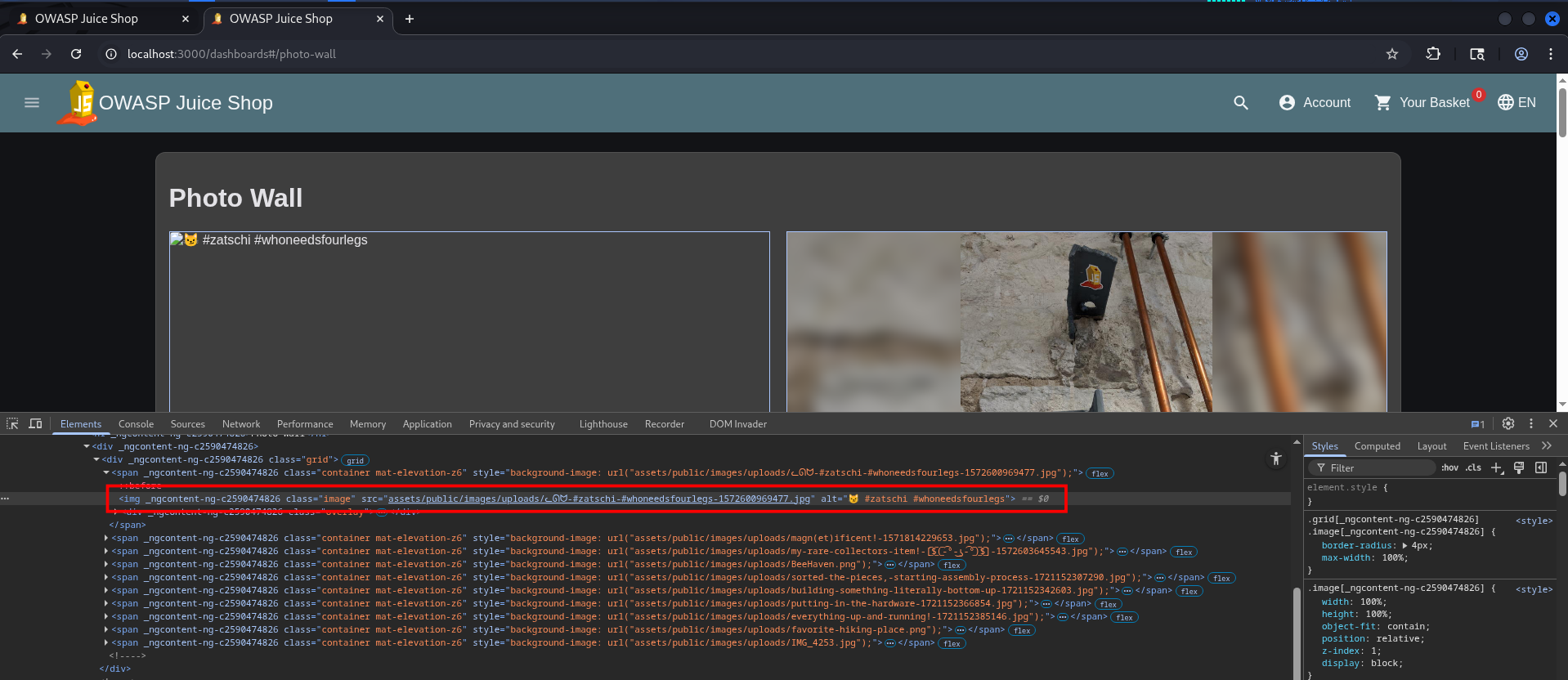1568x680 pixels.
Task: Open the Account menu button
Action: click(x=1315, y=103)
